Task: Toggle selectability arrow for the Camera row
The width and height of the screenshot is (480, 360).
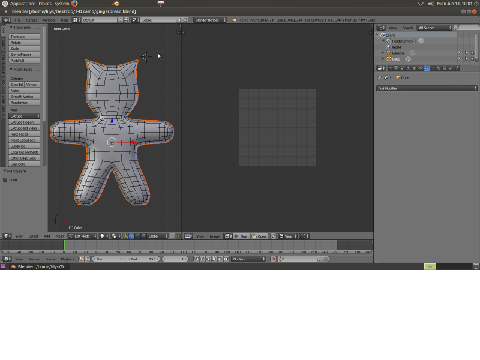Action: 466,53
